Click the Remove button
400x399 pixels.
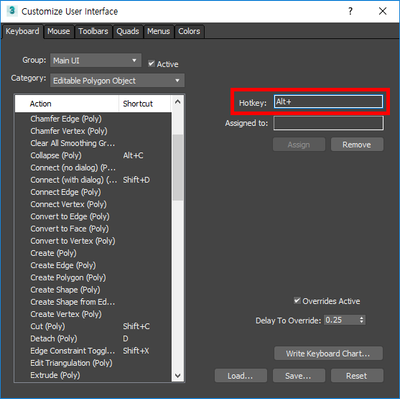coord(357,145)
